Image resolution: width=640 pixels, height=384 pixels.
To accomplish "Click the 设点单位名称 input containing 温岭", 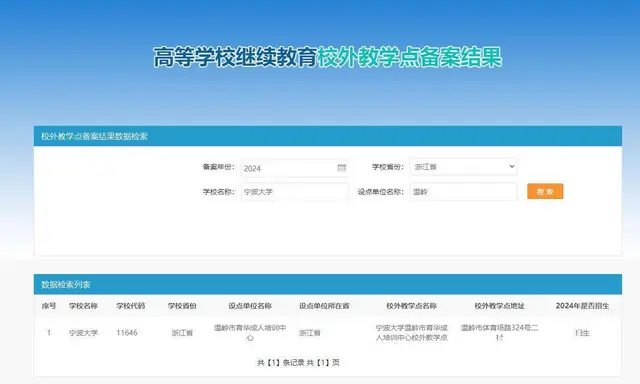I will click(464, 191).
